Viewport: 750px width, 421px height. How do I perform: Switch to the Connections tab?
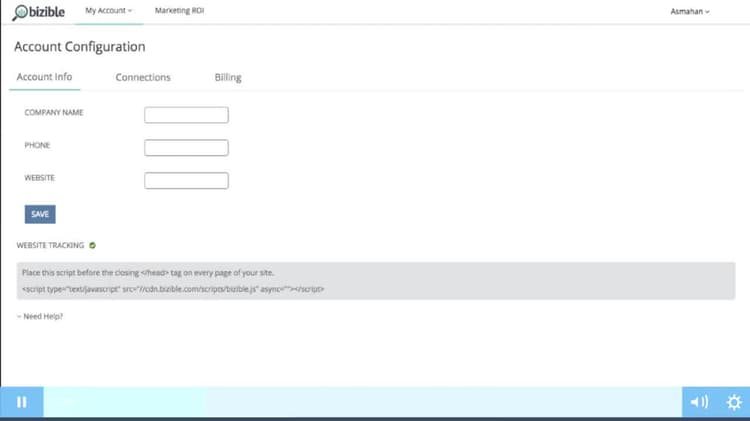[143, 78]
